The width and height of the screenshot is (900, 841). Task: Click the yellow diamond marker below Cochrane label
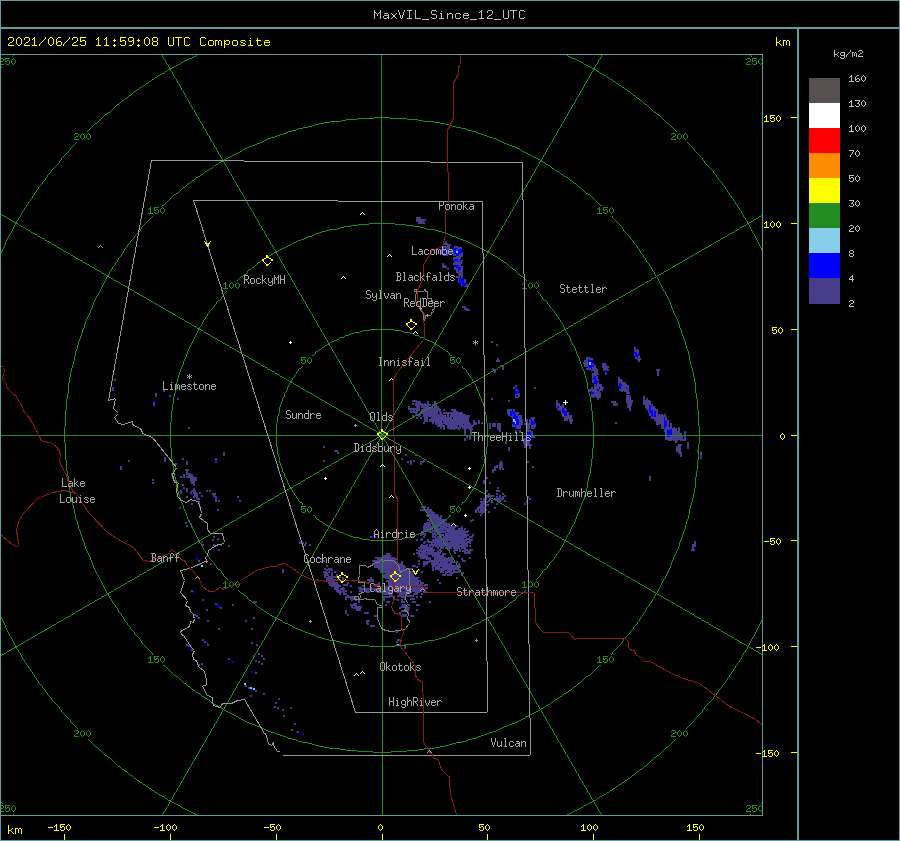pos(342,578)
